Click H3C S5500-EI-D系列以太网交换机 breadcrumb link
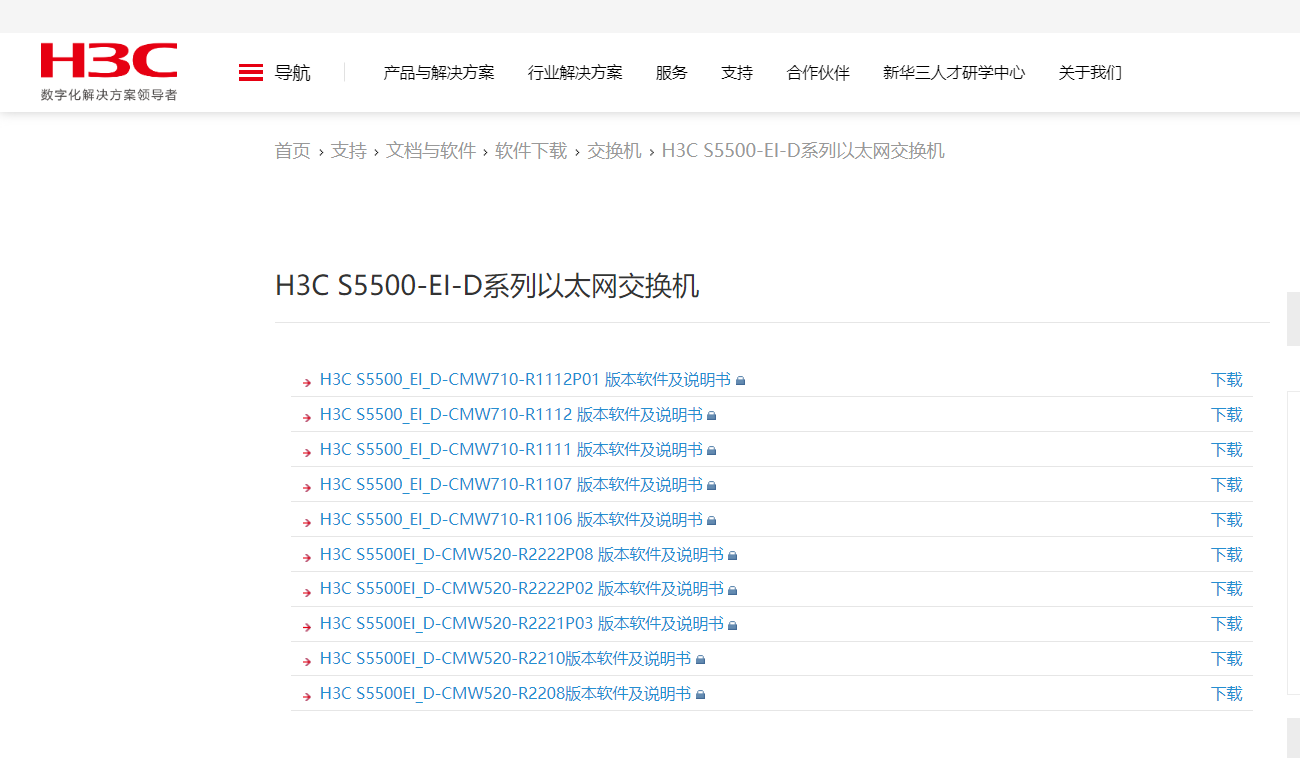Image resolution: width=1300 pixels, height=758 pixels. click(803, 151)
